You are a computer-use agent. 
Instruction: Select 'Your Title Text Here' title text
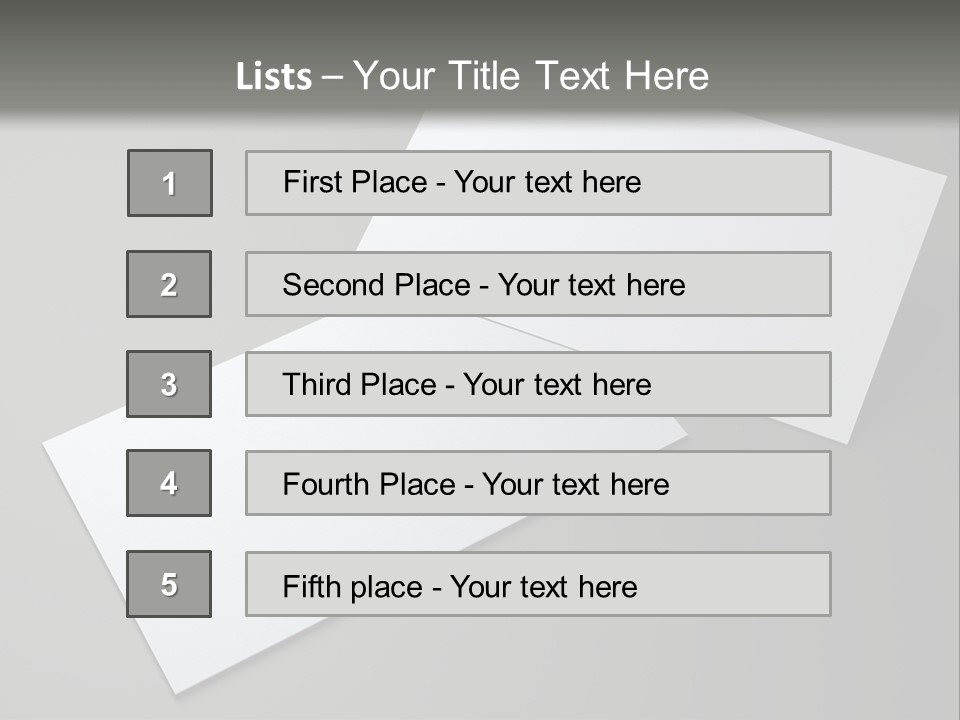530,77
